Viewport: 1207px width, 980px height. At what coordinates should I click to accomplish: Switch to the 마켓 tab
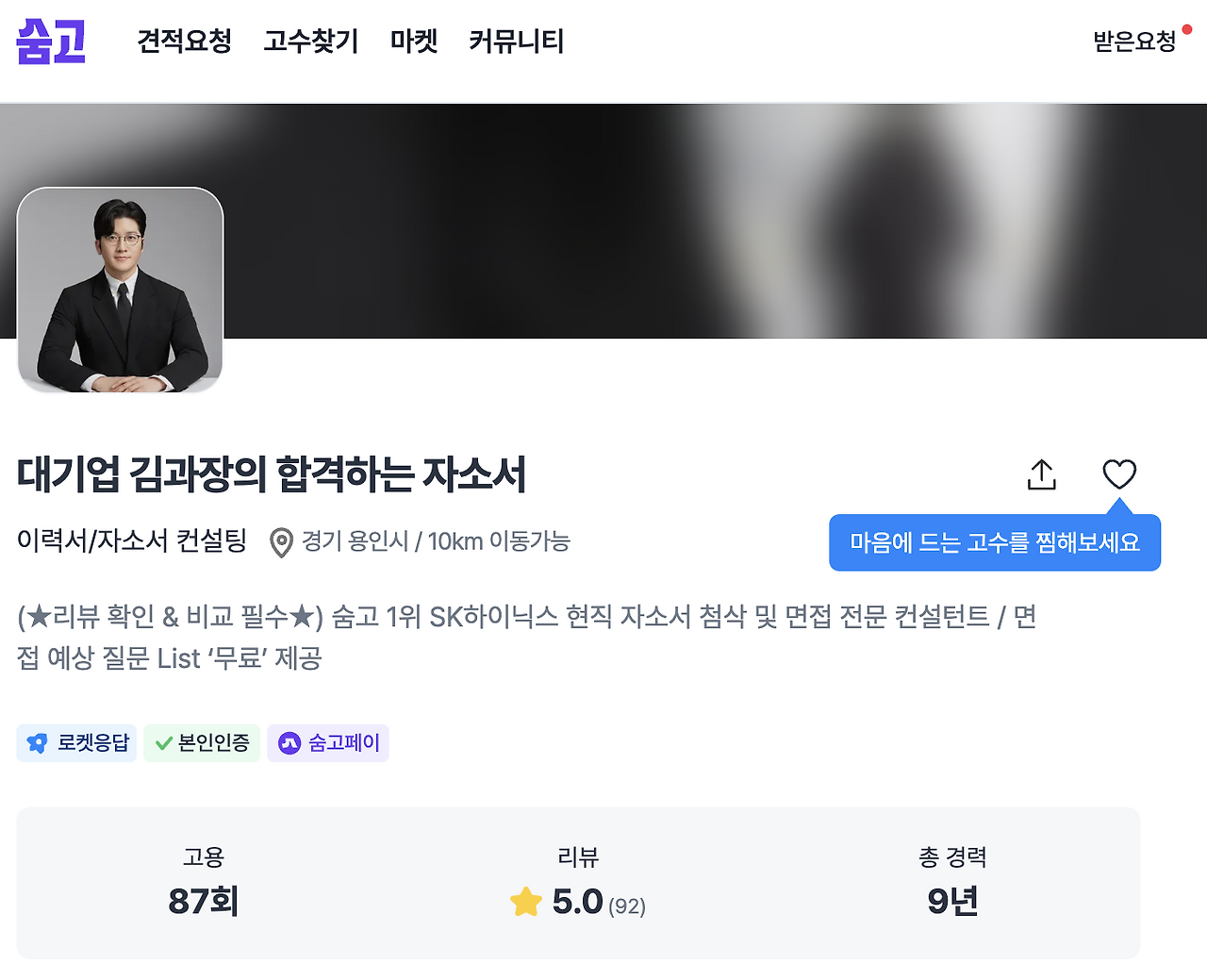[412, 42]
